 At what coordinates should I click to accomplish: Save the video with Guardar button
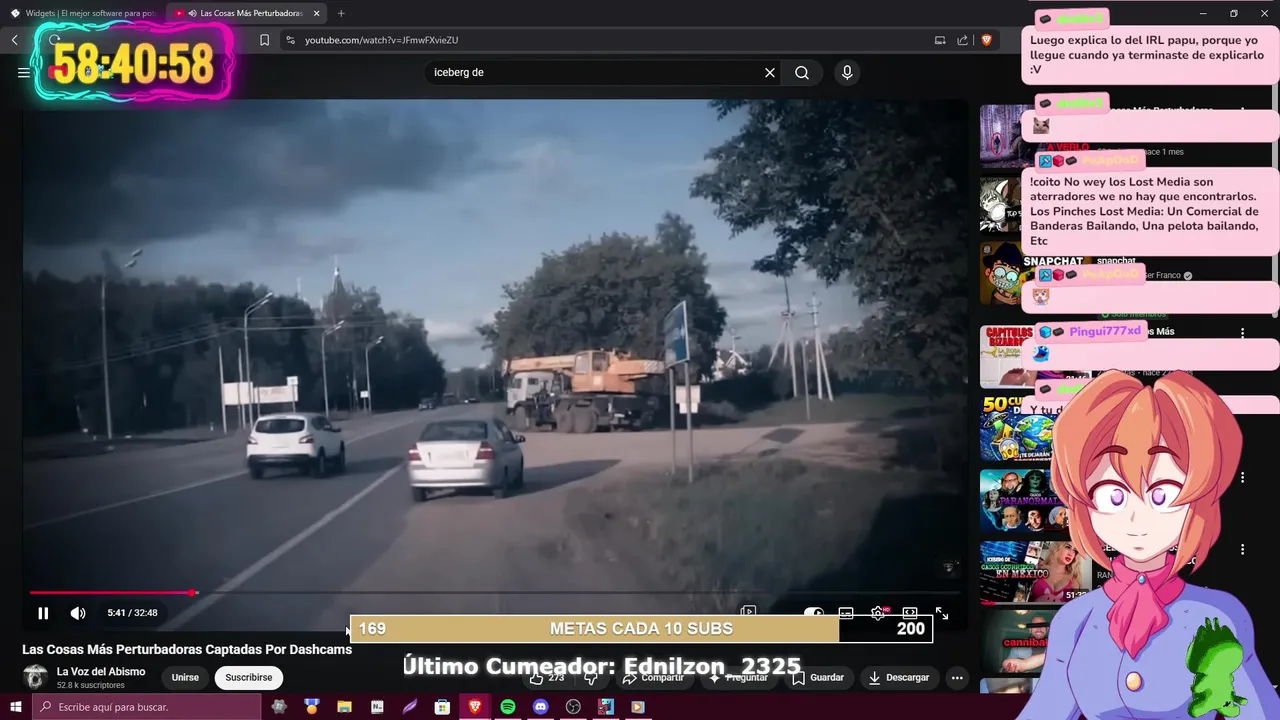click(x=817, y=677)
